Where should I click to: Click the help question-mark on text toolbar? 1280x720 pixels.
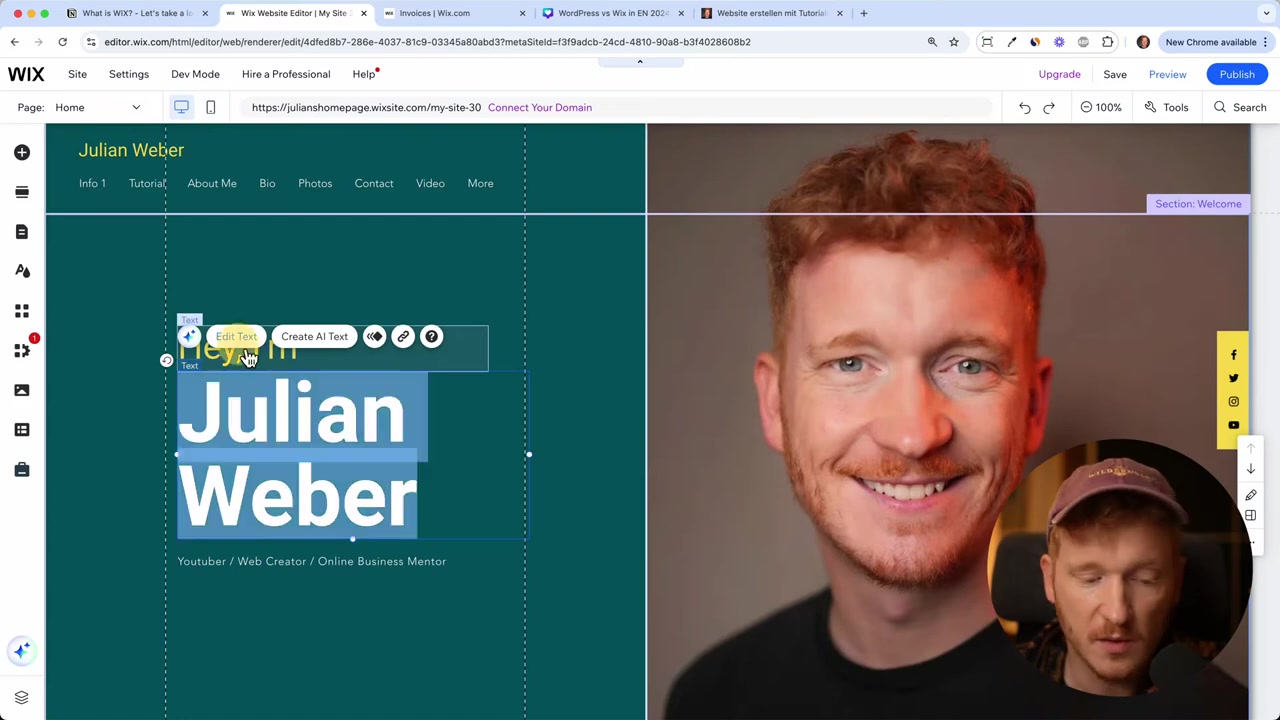(x=432, y=336)
